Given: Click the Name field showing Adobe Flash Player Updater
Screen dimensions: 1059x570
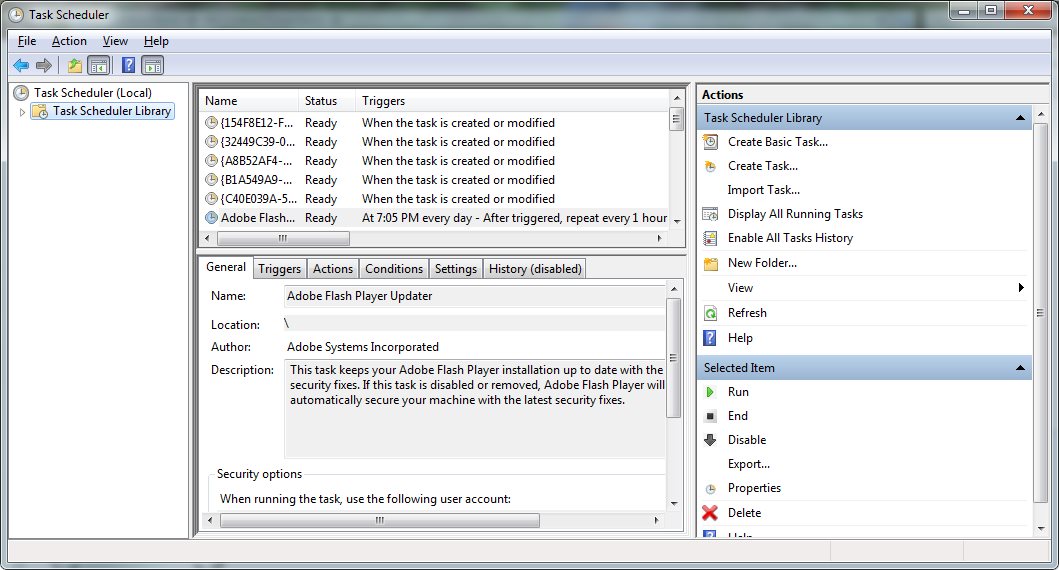Looking at the screenshot, I should [475, 296].
